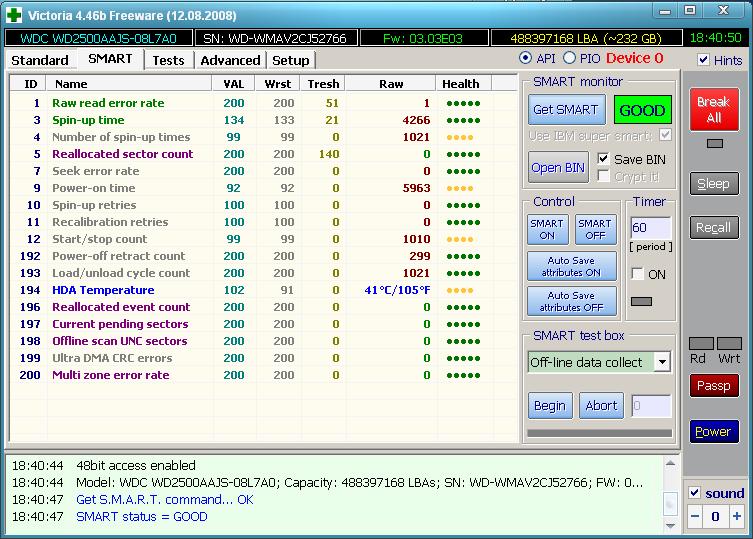Image resolution: width=753 pixels, height=539 pixels.
Task: Decrease sound volume with minus button
Action: pos(695,516)
